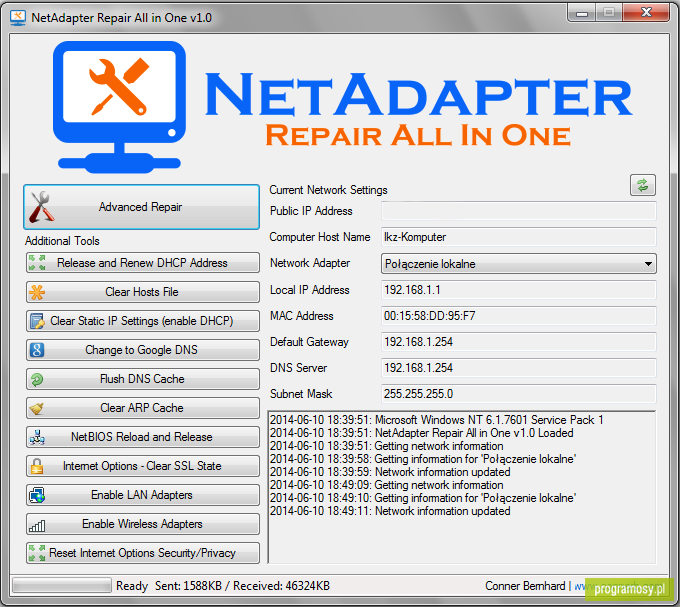
Task: Click the NetAdapter title bar app icon
Action: pos(17,17)
